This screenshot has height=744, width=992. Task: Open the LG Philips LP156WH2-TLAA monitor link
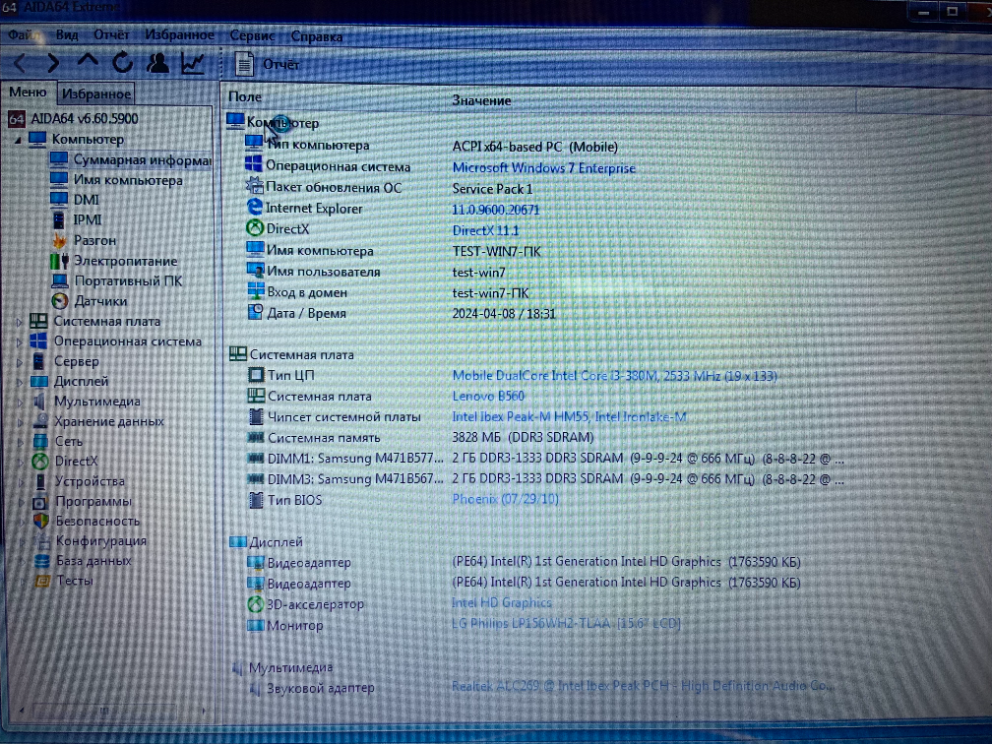pyautogui.click(x=566, y=623)
